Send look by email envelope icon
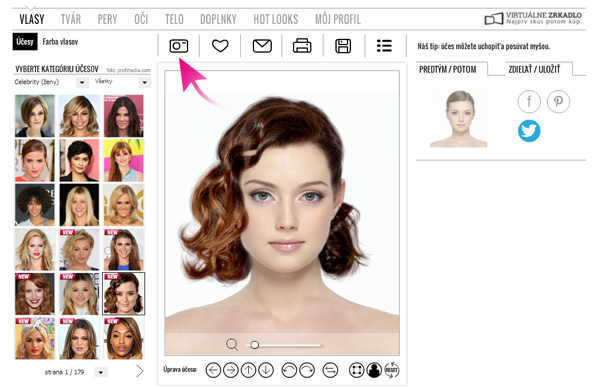 point(262,46)
